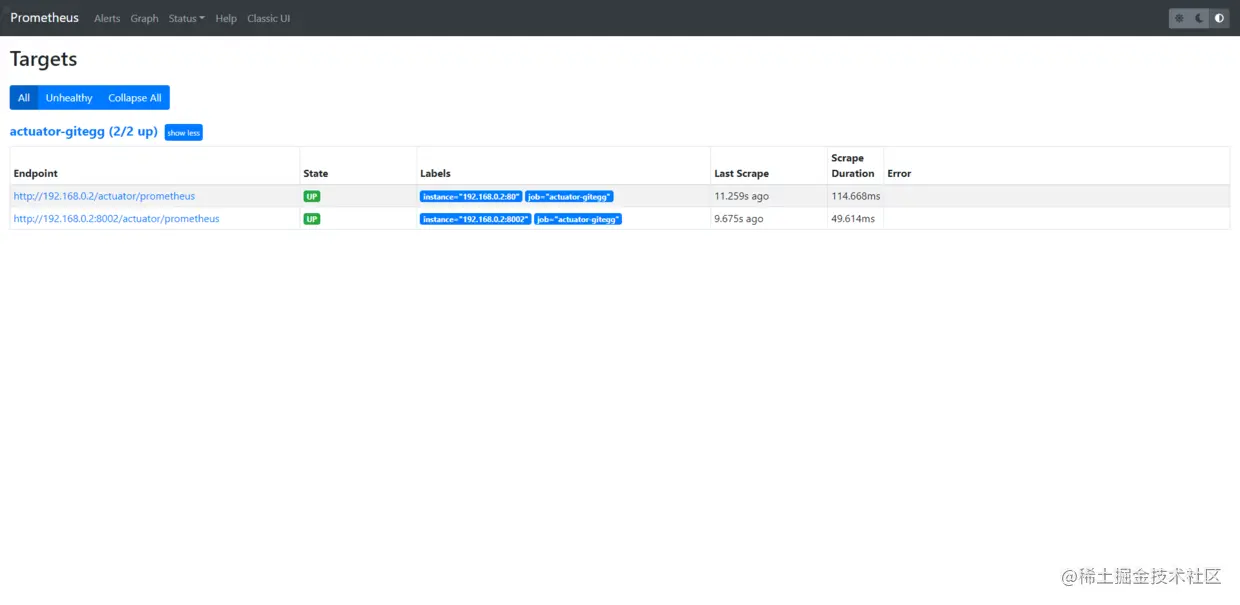Click UP badge for first actuator endpoint
Image resolution: width=1240 pixels, height=605 pixels.
coord(312,197)
